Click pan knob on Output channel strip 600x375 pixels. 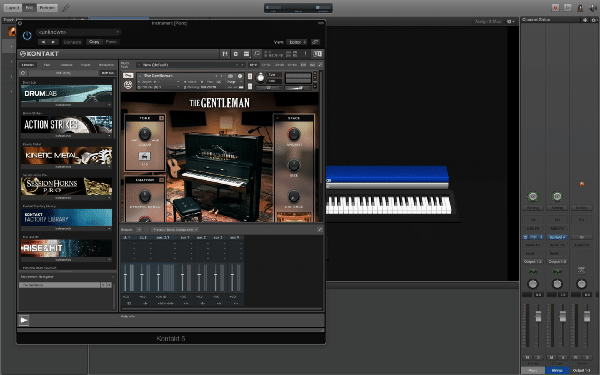click(x=581, y=284)
